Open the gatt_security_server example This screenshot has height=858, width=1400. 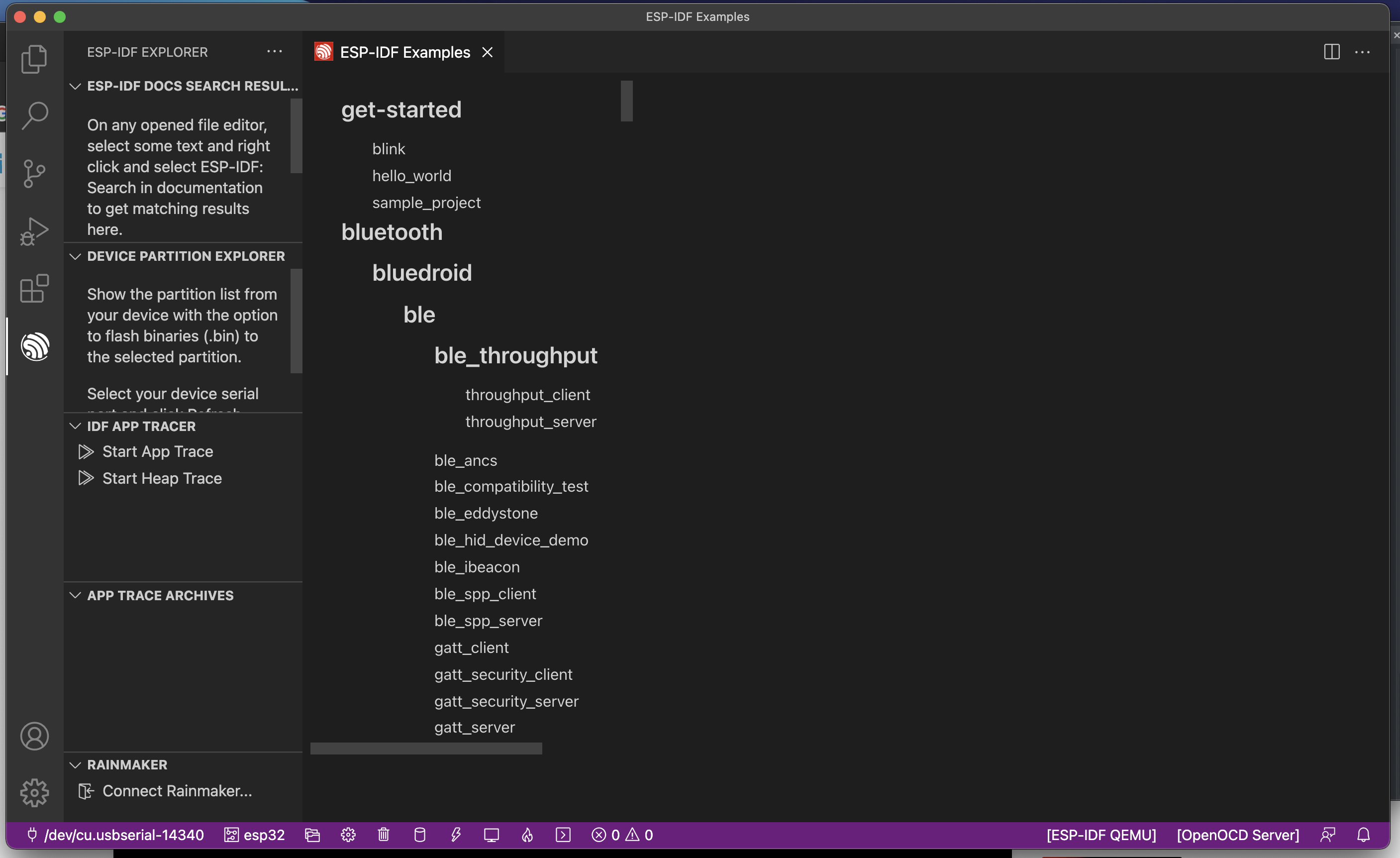pyautogui.click(x=507, y=701)
